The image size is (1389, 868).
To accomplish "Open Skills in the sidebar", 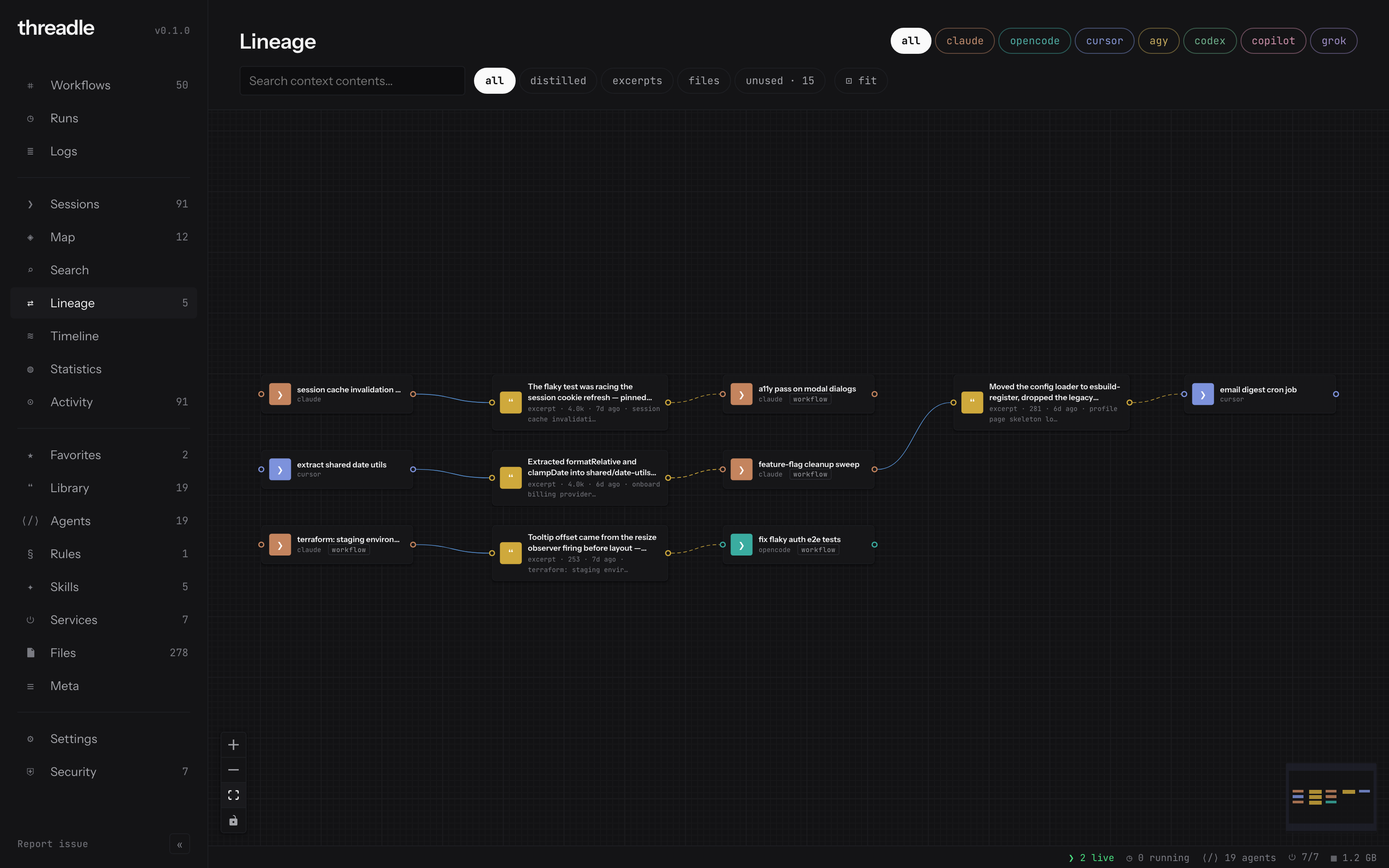I will [104, 587].
